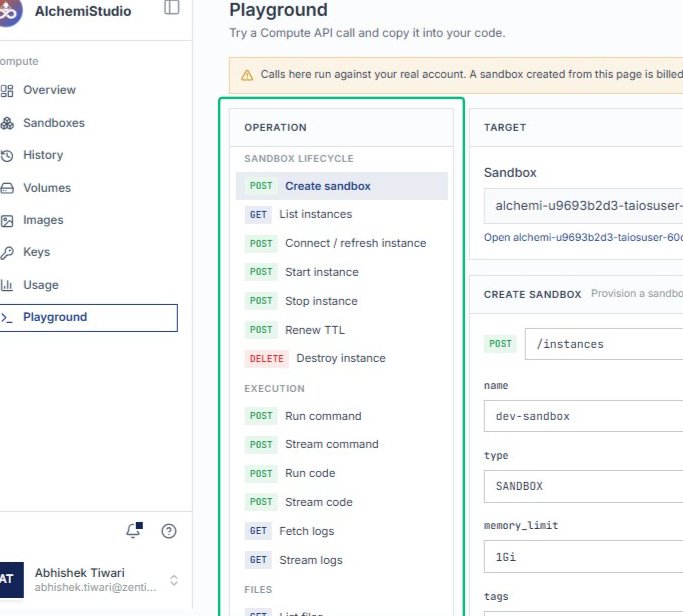683x616 pixels.
Task: Click the Playground page title
Action: coord(278,10)
